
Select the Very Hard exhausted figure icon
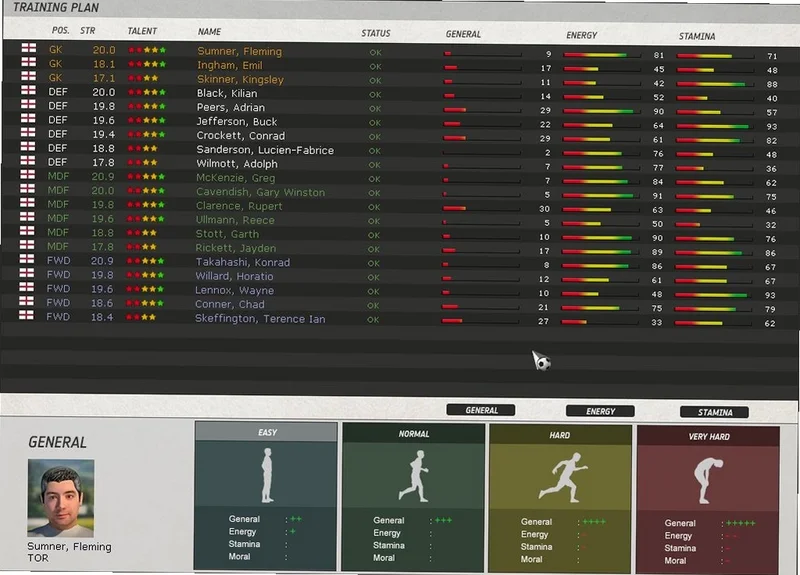click(x=709, y=480)
